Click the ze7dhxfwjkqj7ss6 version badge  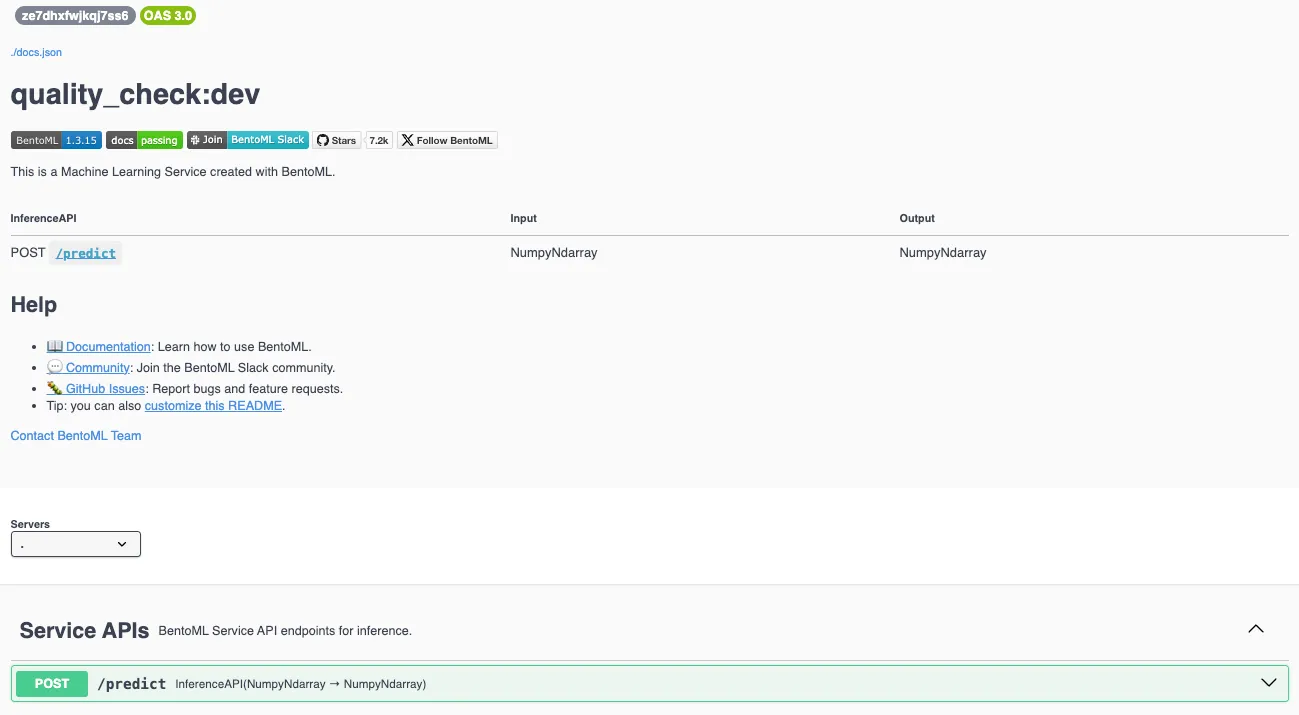[75, 16]
